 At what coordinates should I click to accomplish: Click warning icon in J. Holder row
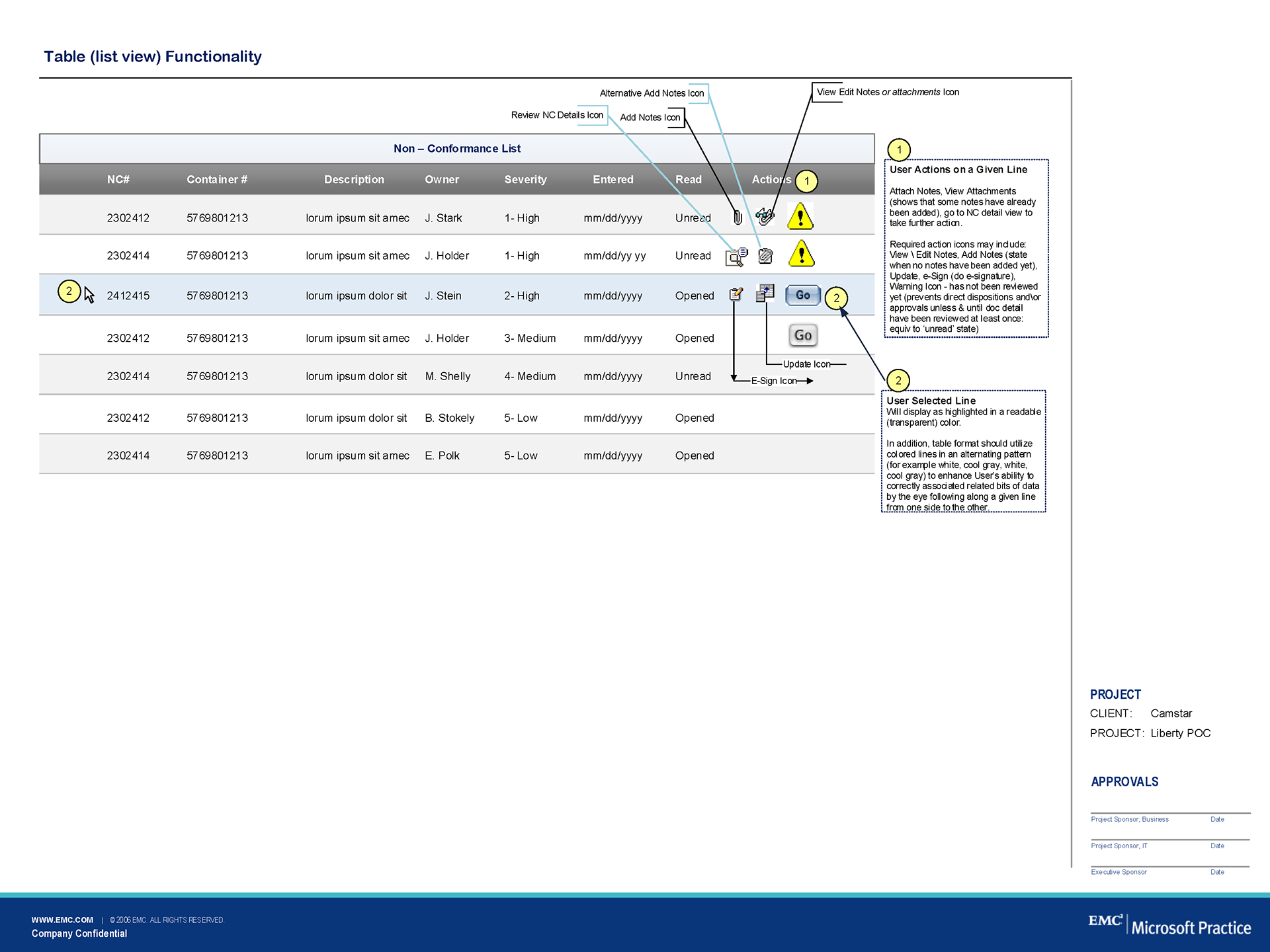pos(802,254)
